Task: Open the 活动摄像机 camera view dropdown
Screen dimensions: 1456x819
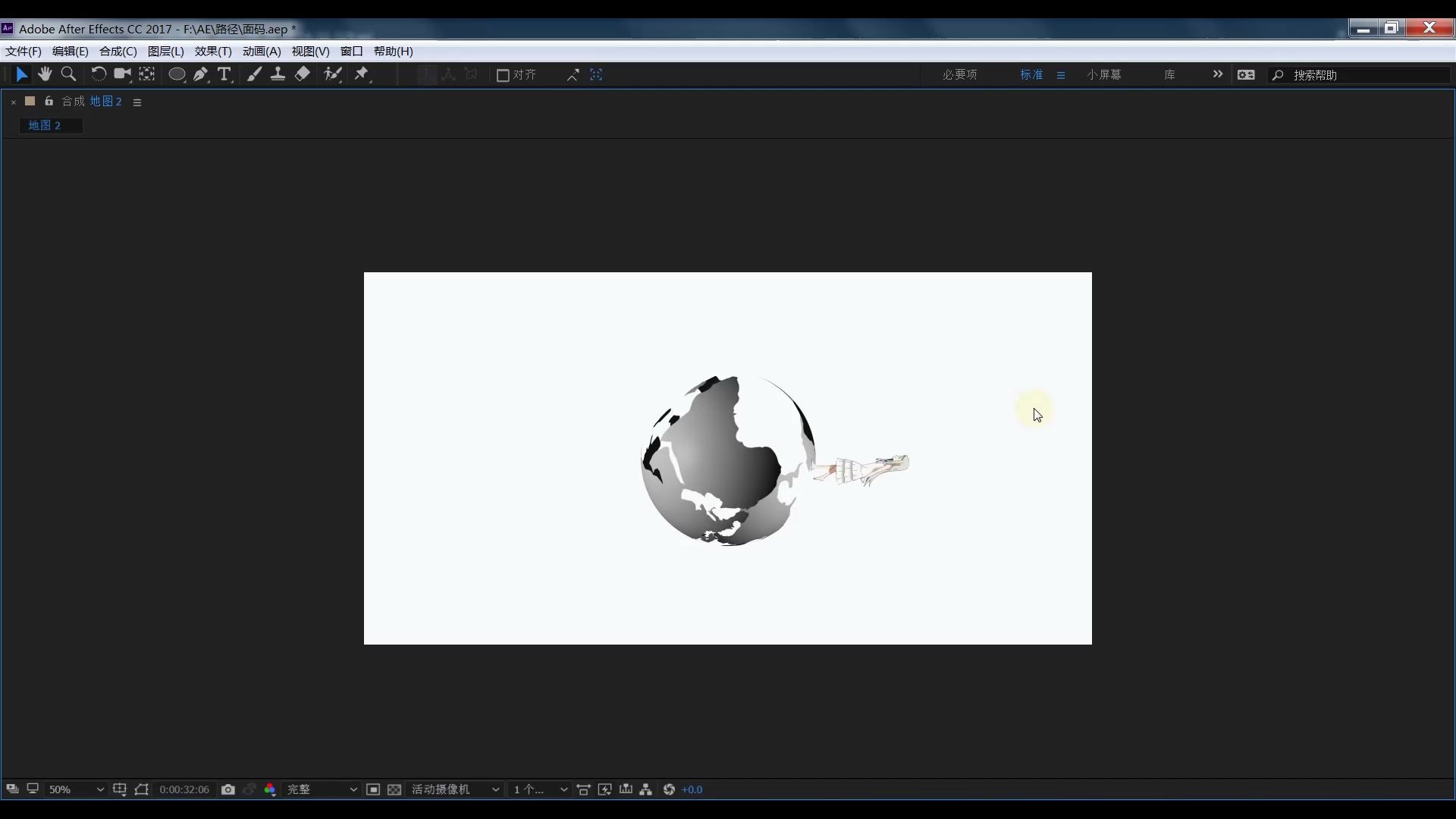Action: [455, 789]
